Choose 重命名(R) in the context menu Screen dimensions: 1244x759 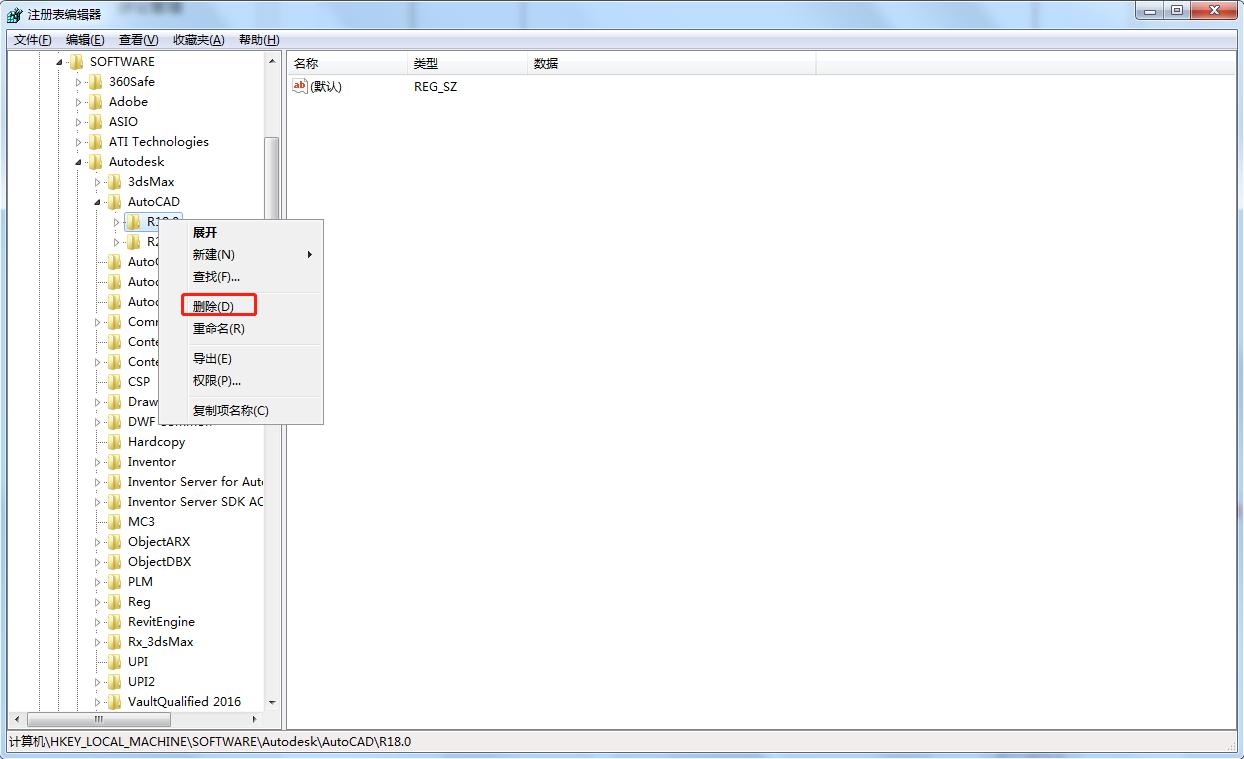pyautogui.click(x=241, y=328)
